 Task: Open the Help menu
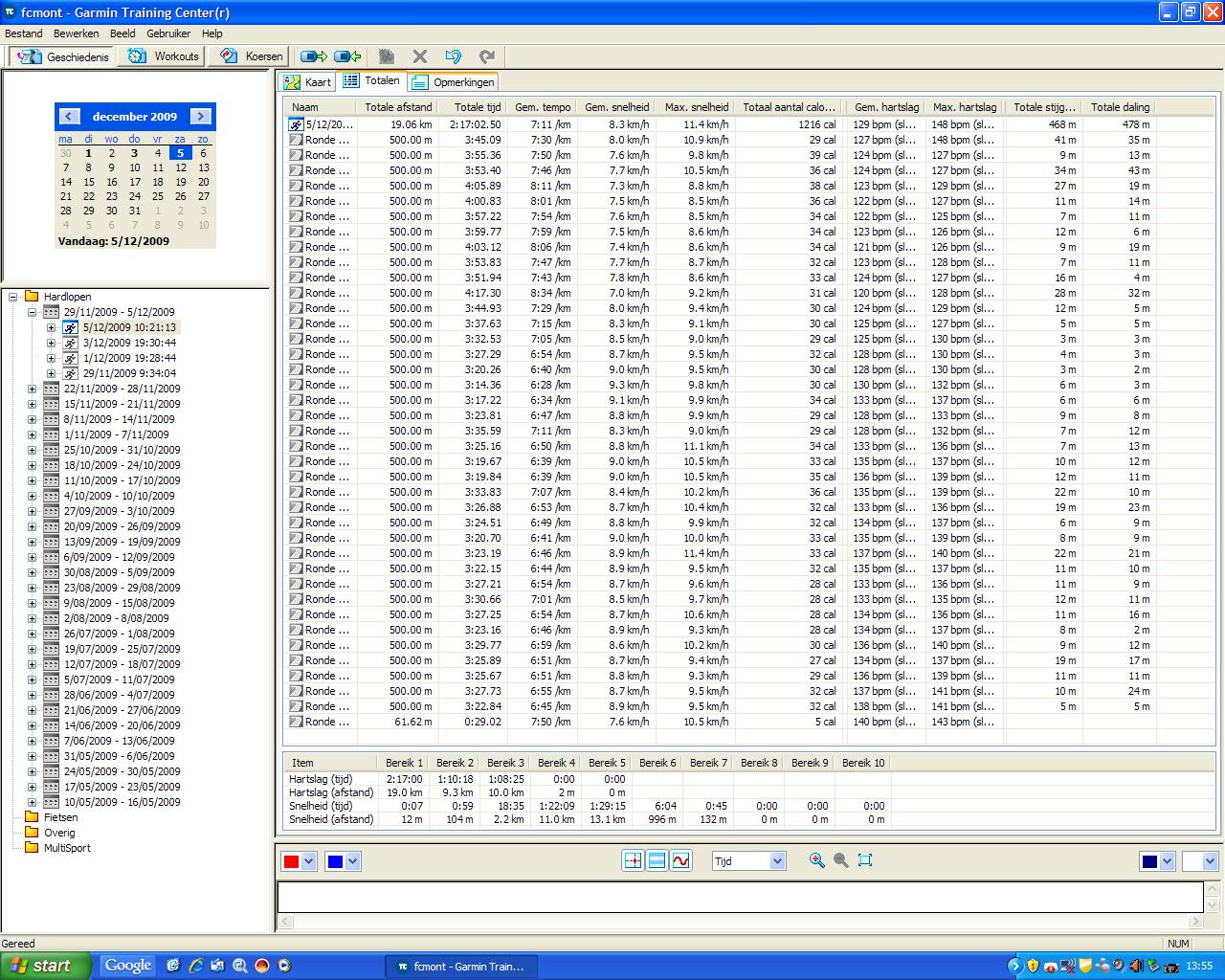tap(212, 33)
